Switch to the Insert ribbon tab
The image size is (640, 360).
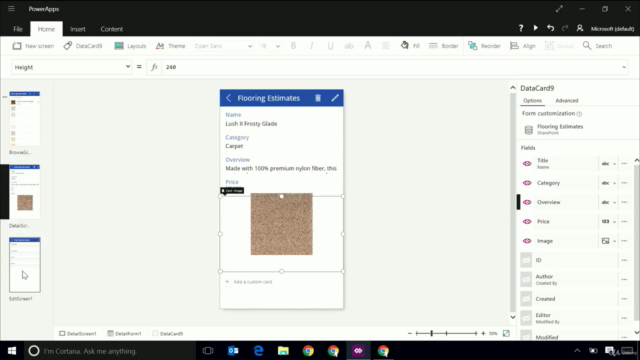coord(78,29)
